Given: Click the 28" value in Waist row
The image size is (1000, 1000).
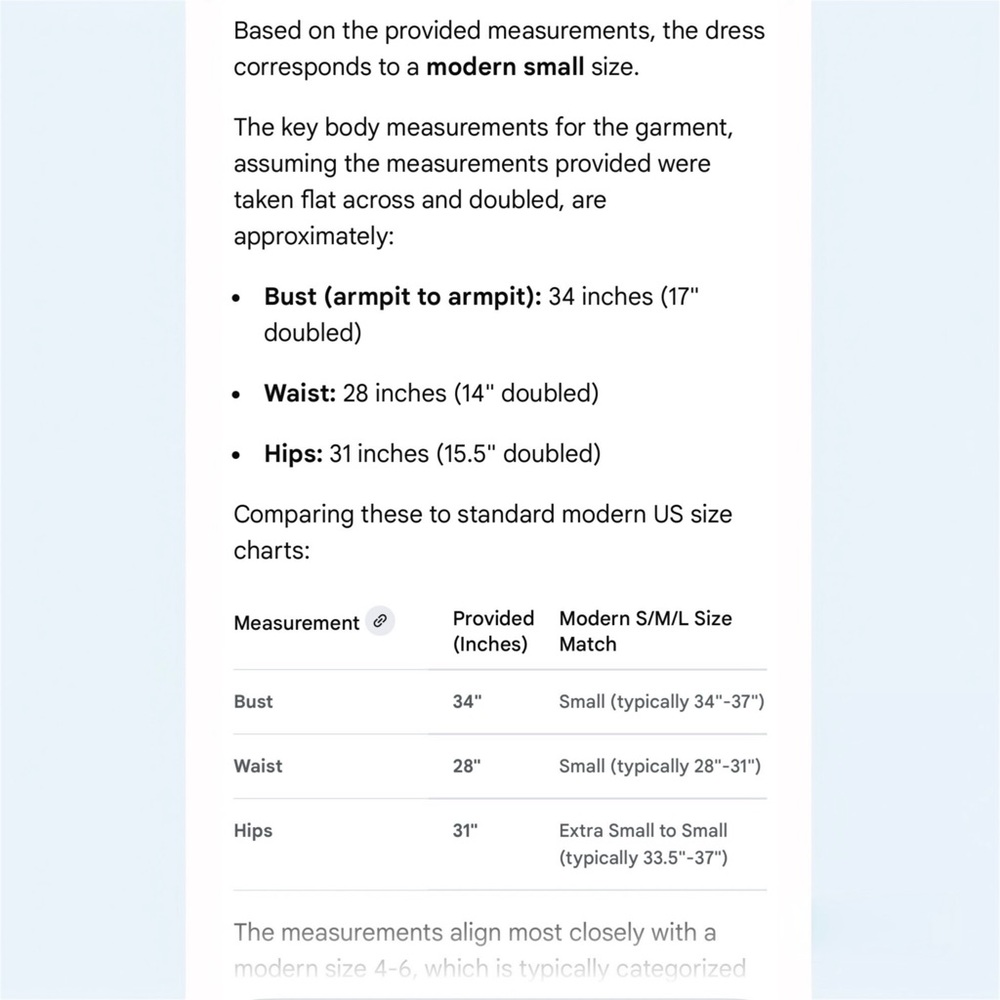Looking at the screenshot, I should coord(467,766).
